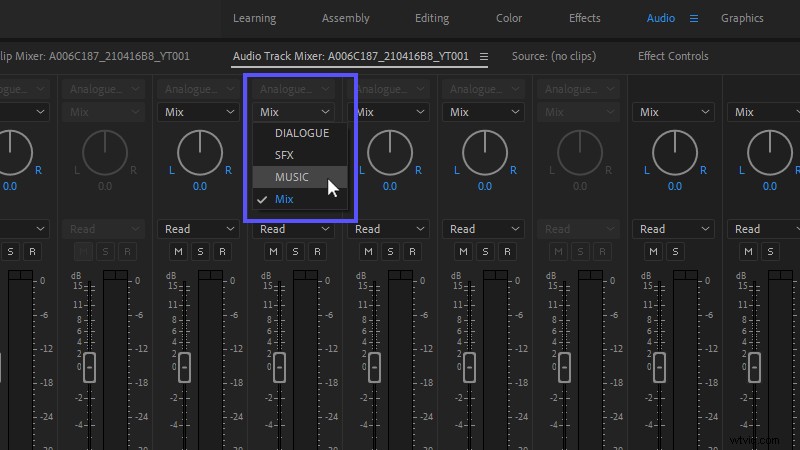Mute the track below the open output menu
The height and width of the screenshot is (450, 800).
point(273,252)
